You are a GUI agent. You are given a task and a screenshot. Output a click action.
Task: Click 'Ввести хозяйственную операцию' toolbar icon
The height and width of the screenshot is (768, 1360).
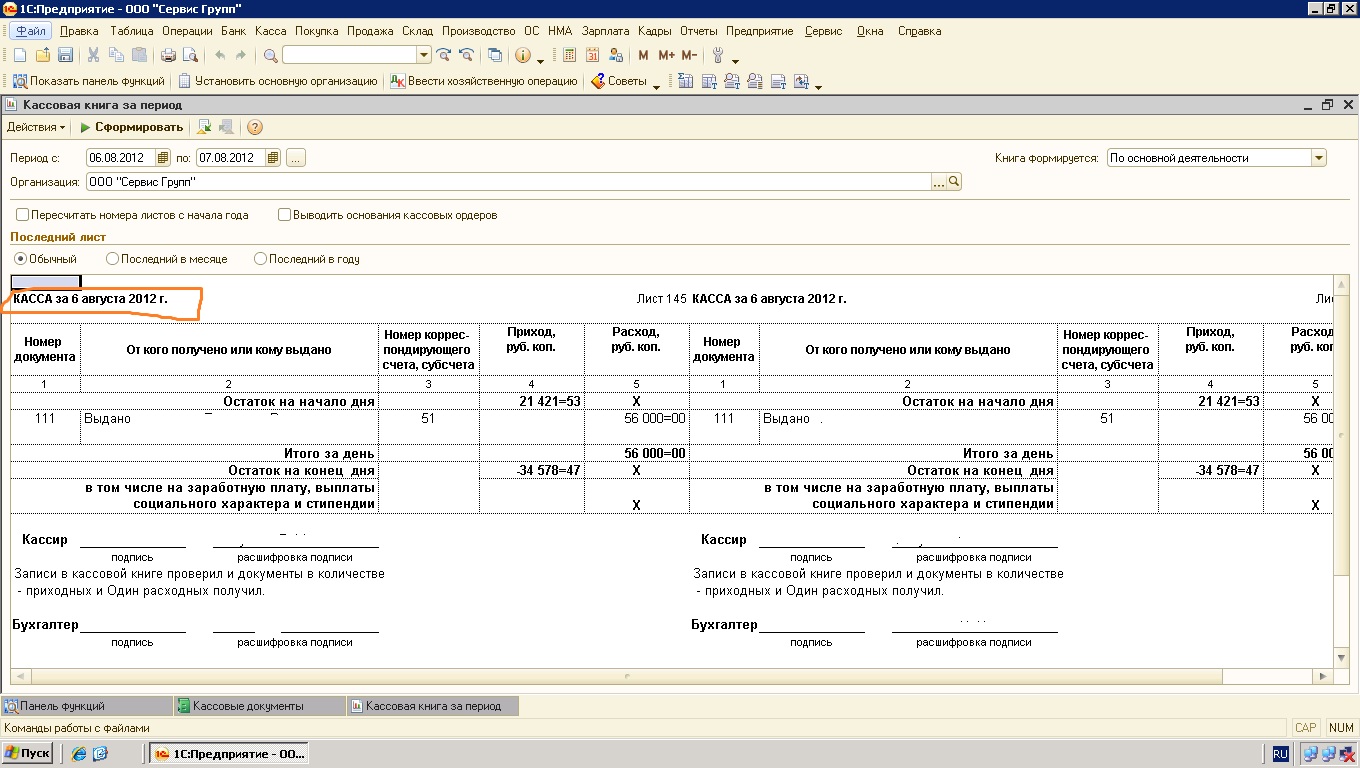[484, 81]
